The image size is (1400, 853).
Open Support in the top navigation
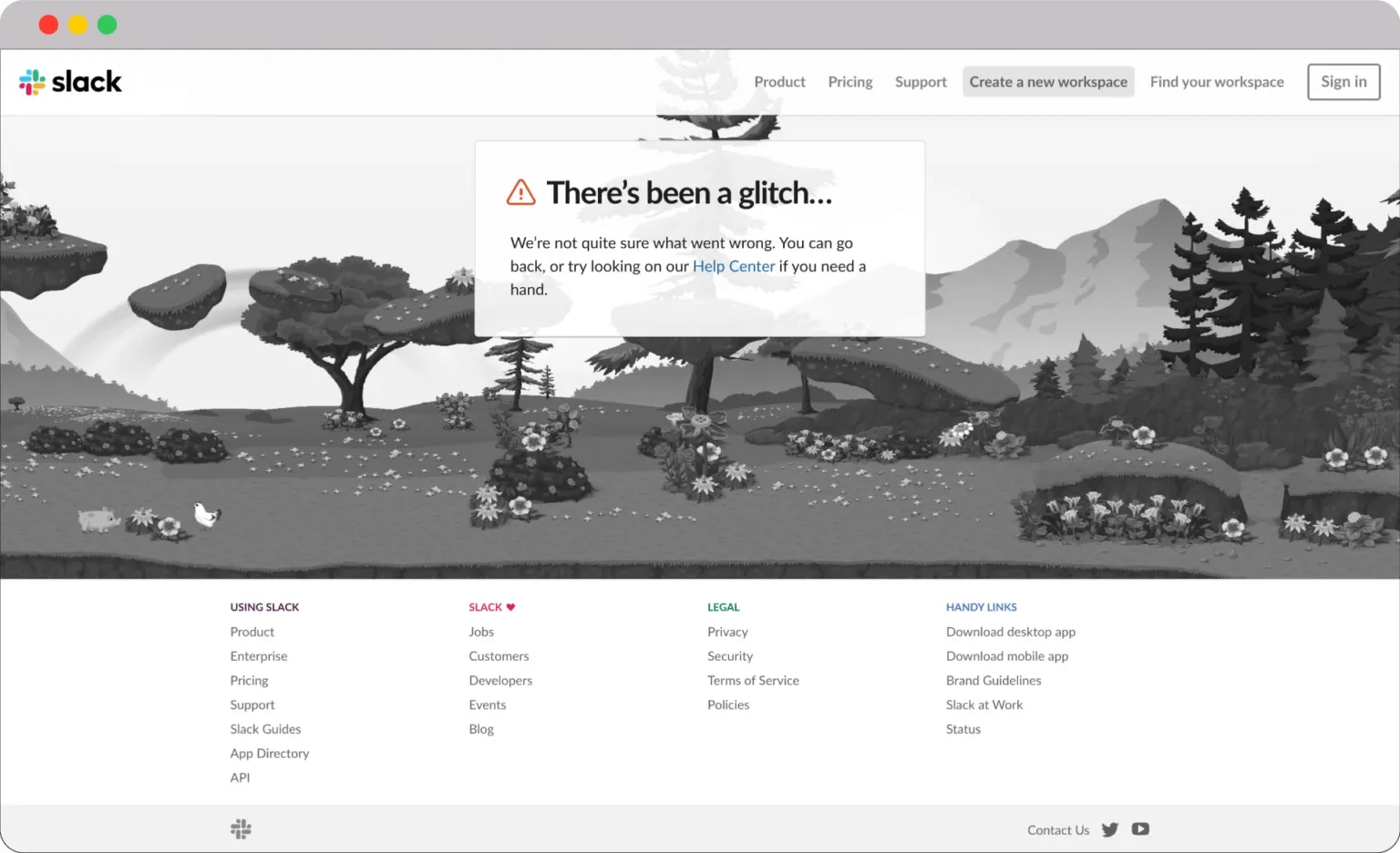pyautogui.click(x=921, y=82)
